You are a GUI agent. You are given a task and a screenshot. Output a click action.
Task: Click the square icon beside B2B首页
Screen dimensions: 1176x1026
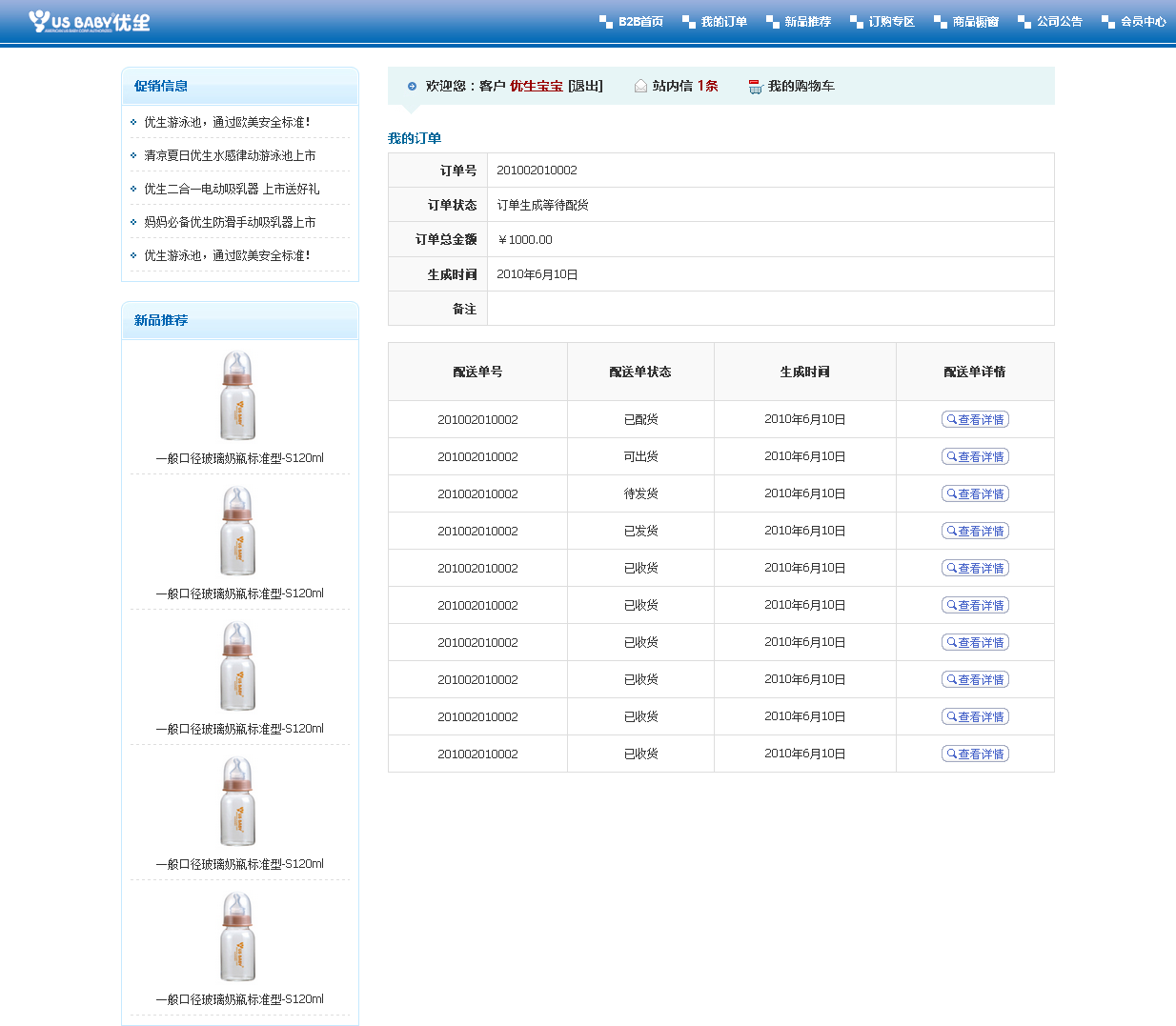coord(605,22)
